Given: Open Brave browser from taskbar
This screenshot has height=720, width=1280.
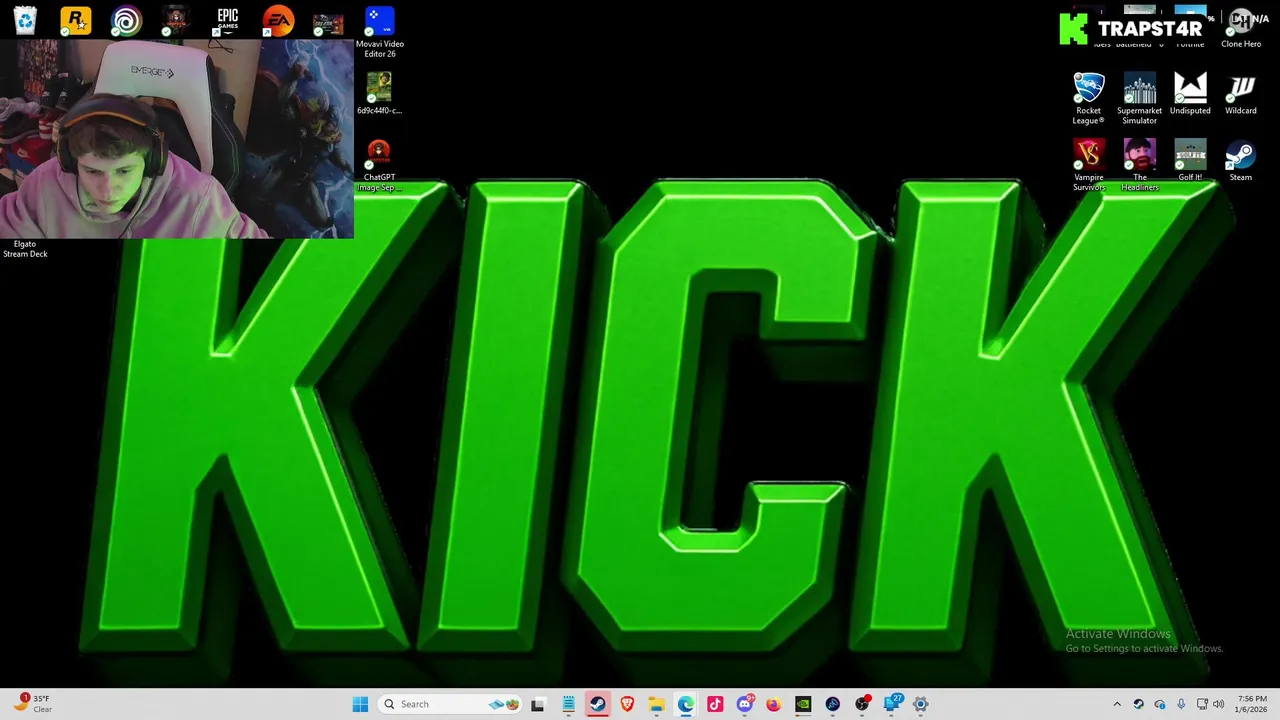Looking at the screenshot, I should coord(627,704).
